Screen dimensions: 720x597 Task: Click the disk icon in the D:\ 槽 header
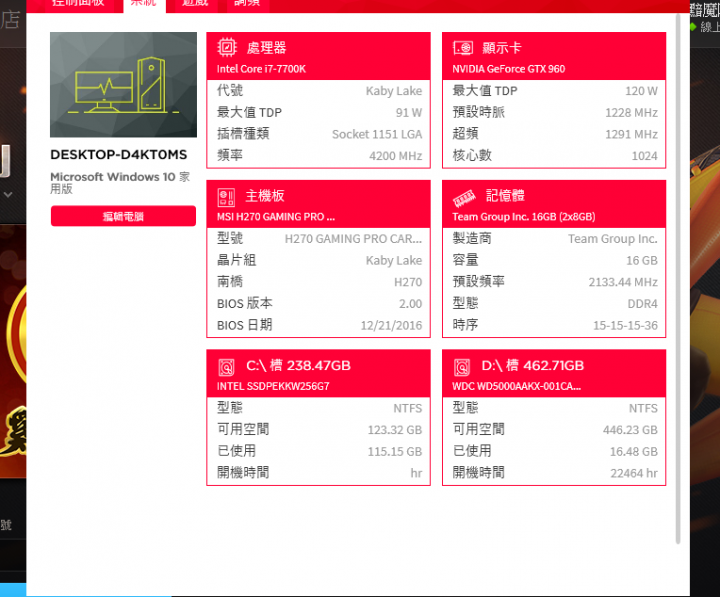(462, 367)
